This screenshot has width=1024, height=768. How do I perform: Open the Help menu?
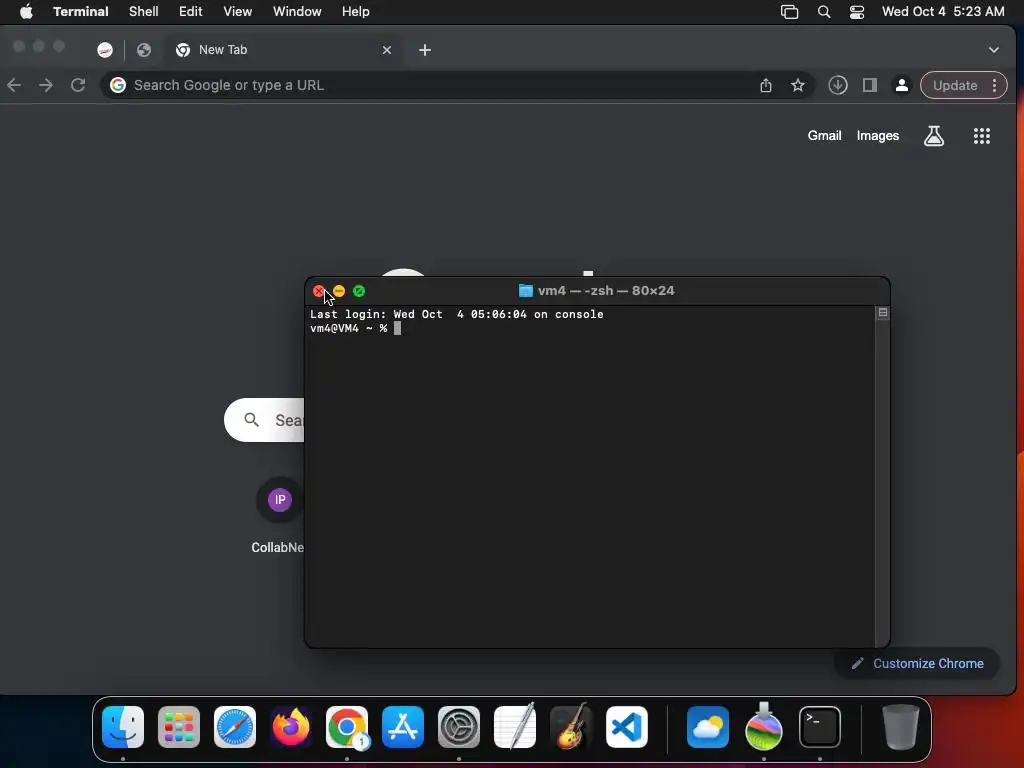[x=356, y=12]
